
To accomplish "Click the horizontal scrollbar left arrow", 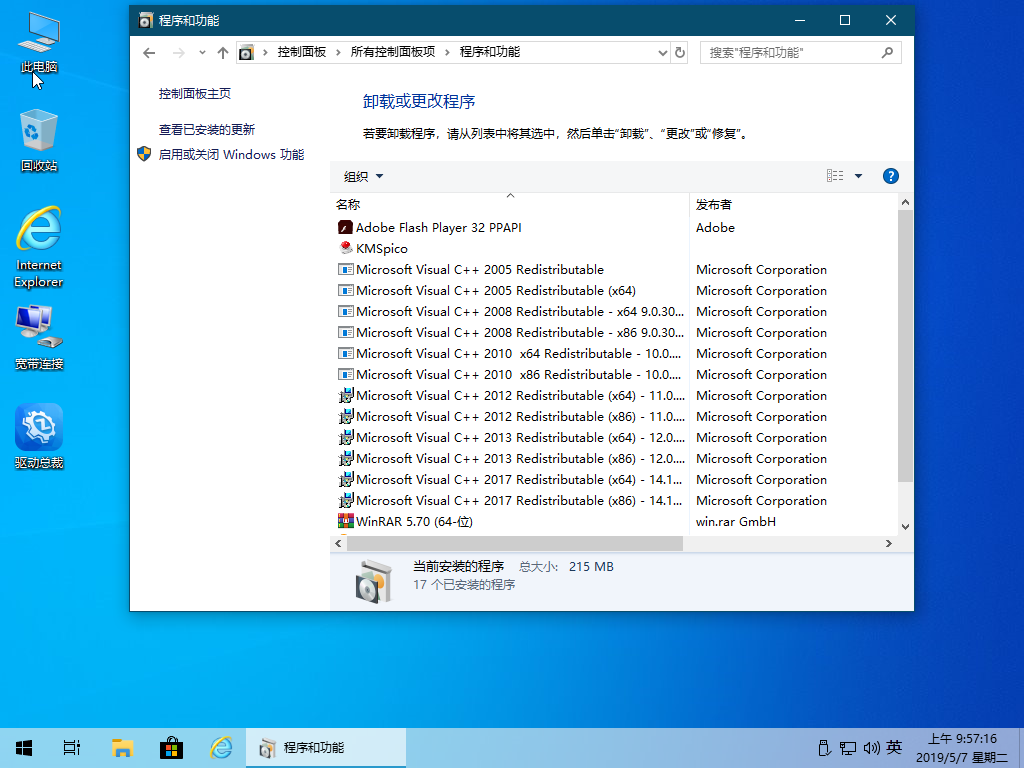I will tap(338, 543).
